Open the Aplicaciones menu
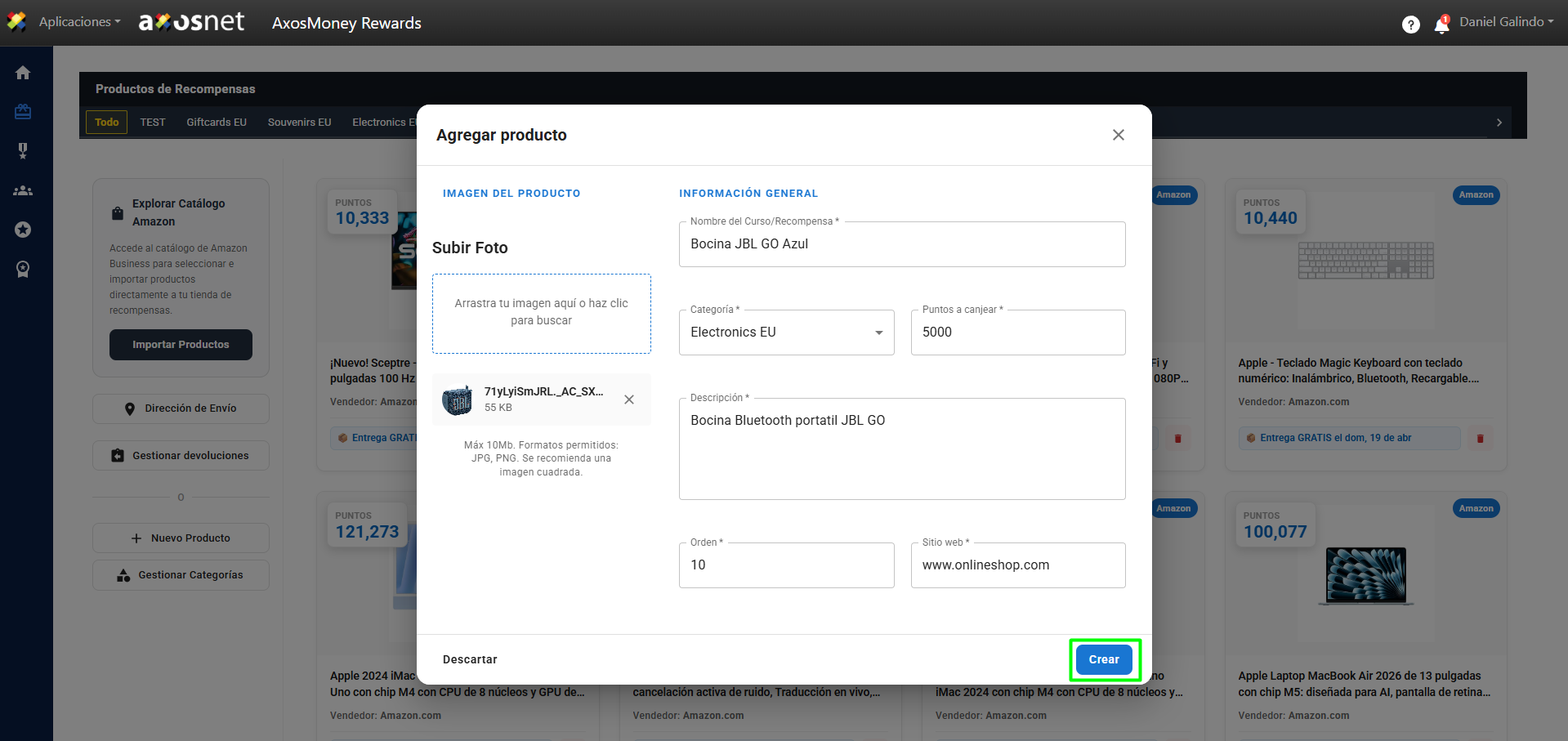 (x=79, y=22)
